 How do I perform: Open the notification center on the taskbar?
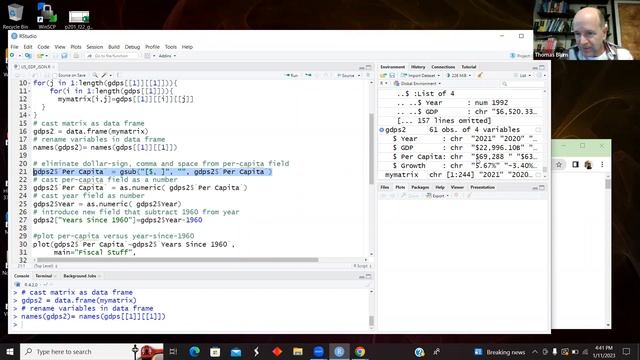pyautogui.click(x=626, y=351)
